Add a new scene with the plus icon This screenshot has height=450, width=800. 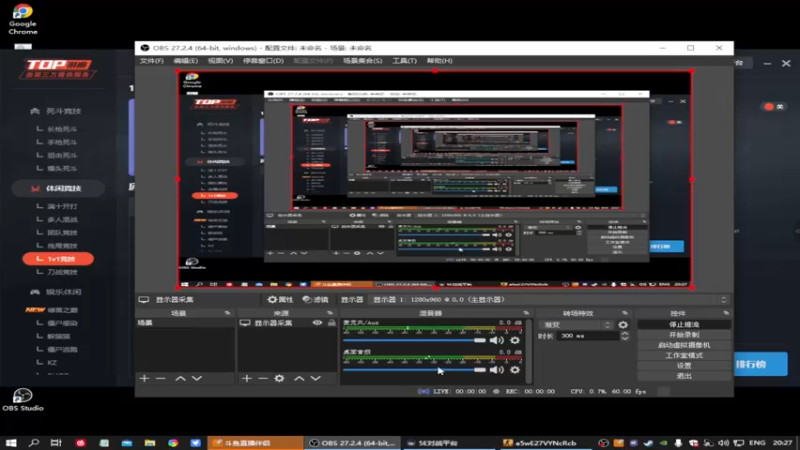(144, 378)
